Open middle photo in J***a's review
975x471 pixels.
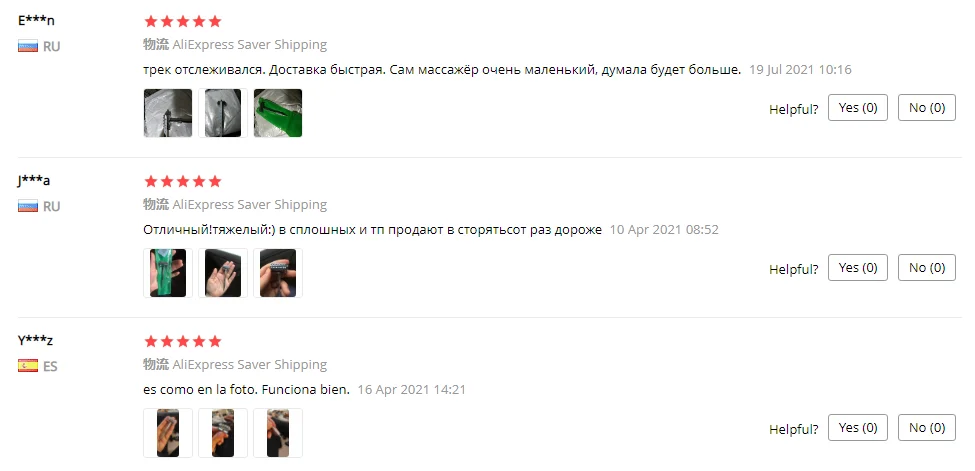(223, 273)
